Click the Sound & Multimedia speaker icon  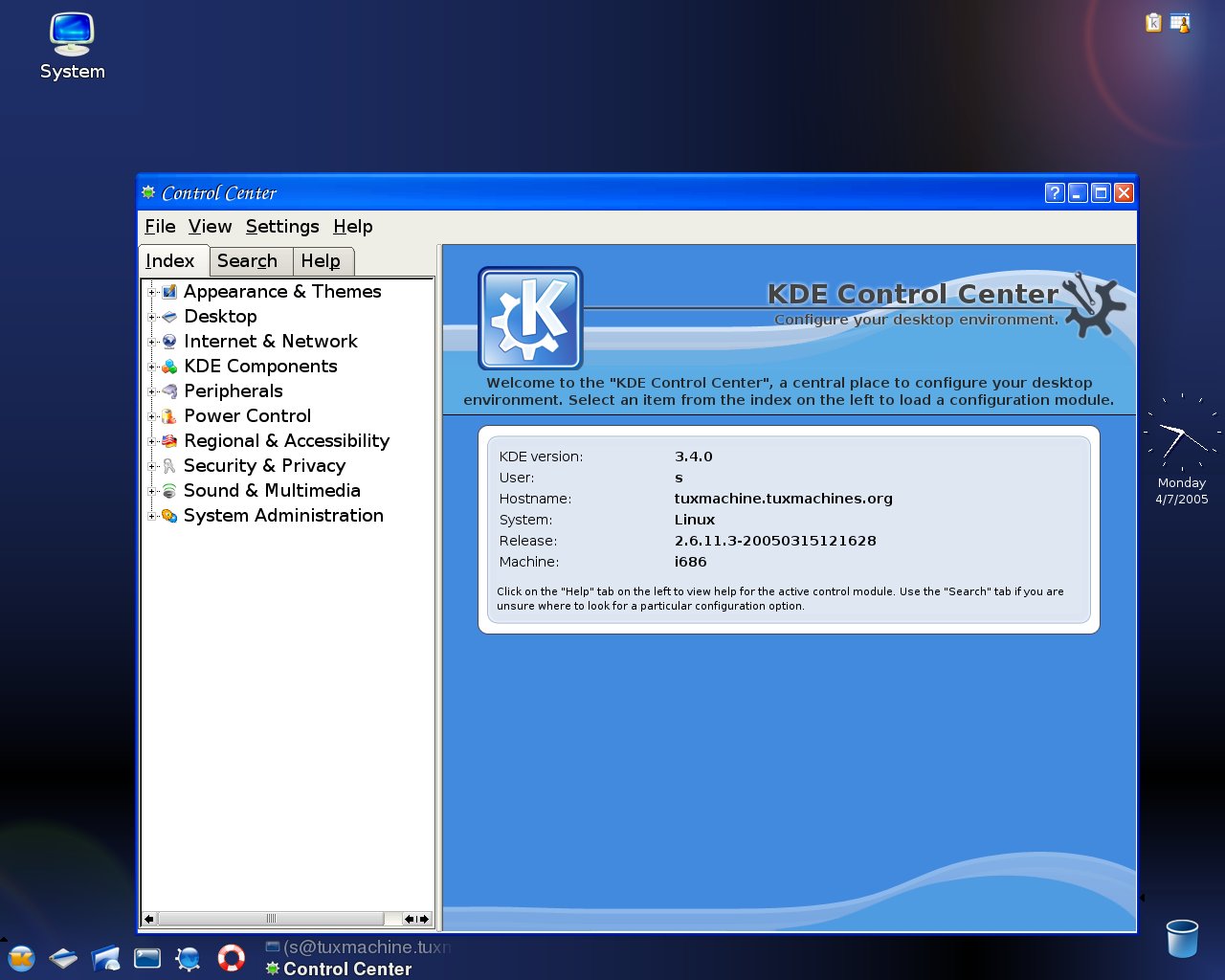(x=169, y=491)
